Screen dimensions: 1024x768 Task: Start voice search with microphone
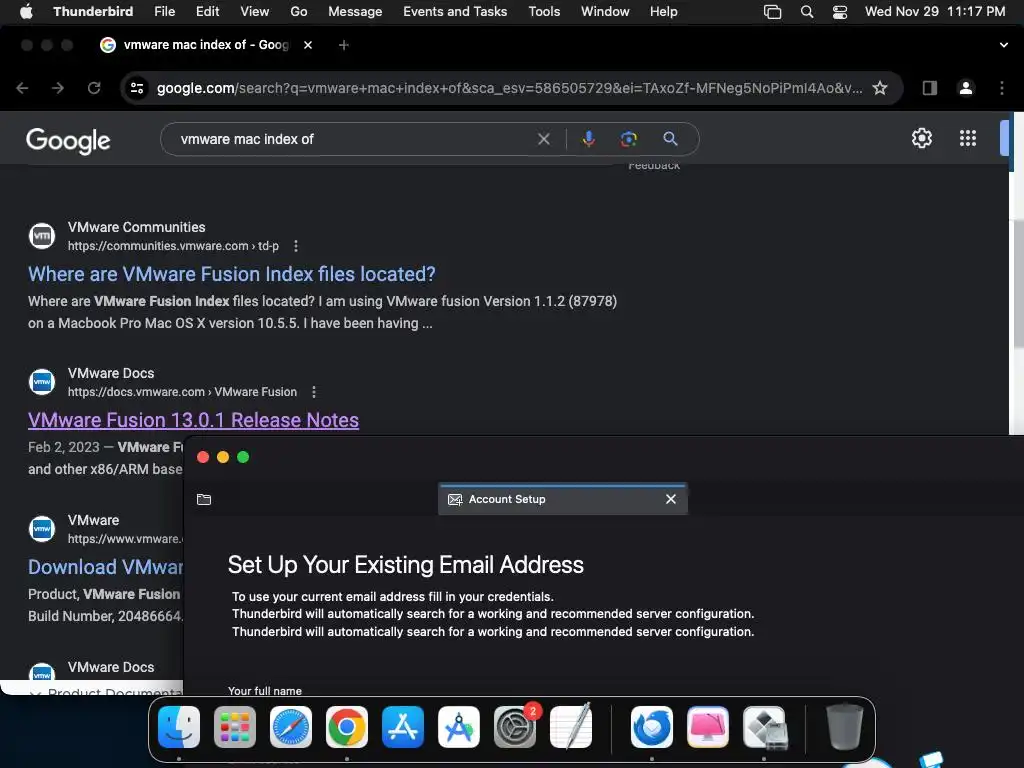tap(588, 139)
